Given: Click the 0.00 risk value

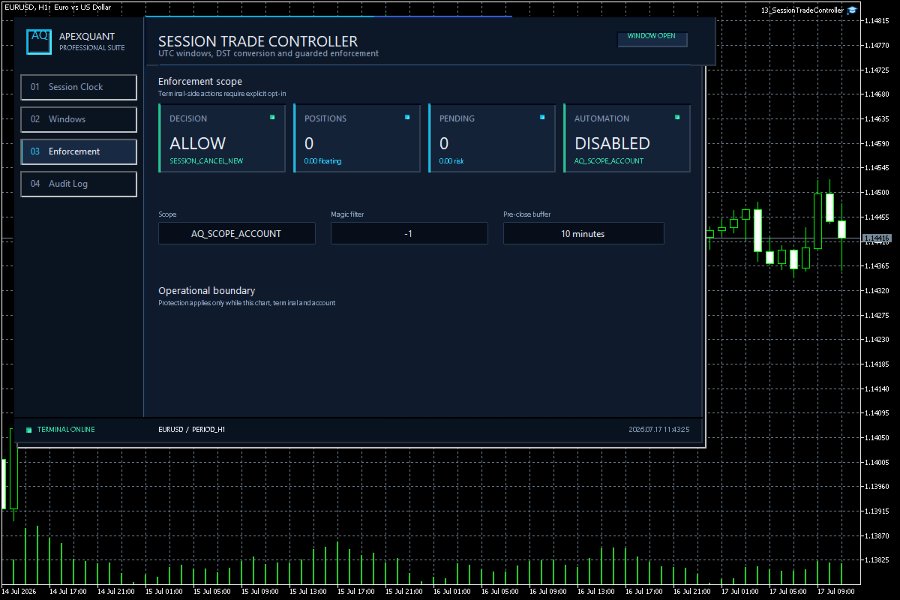Looking at the screenshot, I should (451, 161).
